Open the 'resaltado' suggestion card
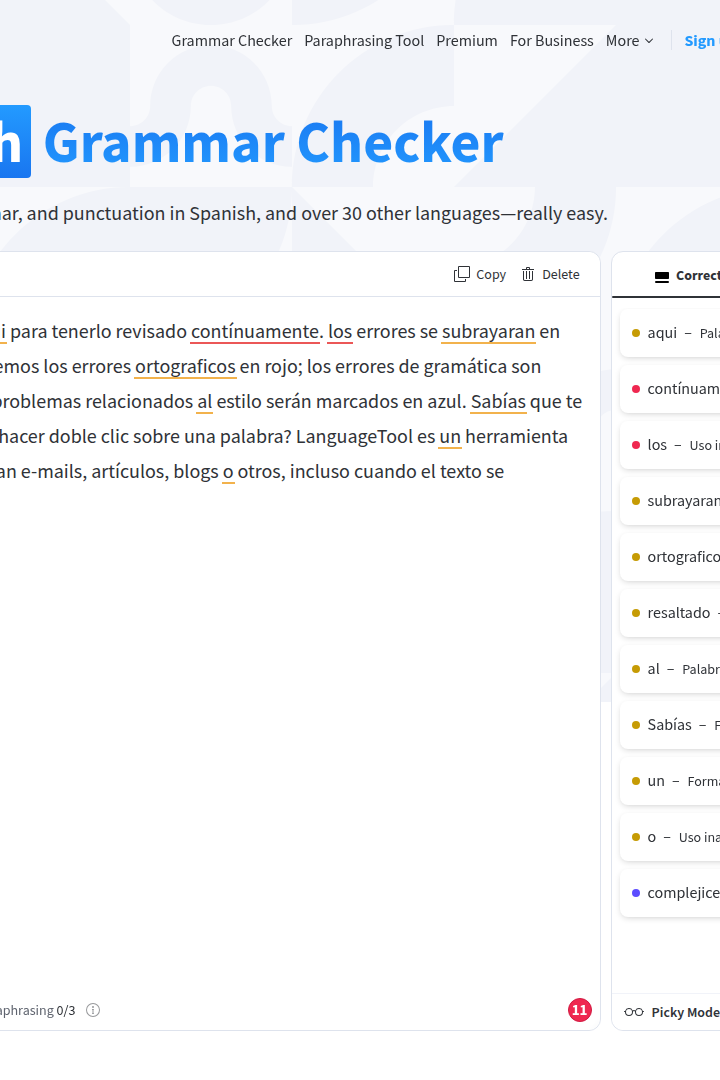The image size is (720, 1080). [x=670, y=613]
